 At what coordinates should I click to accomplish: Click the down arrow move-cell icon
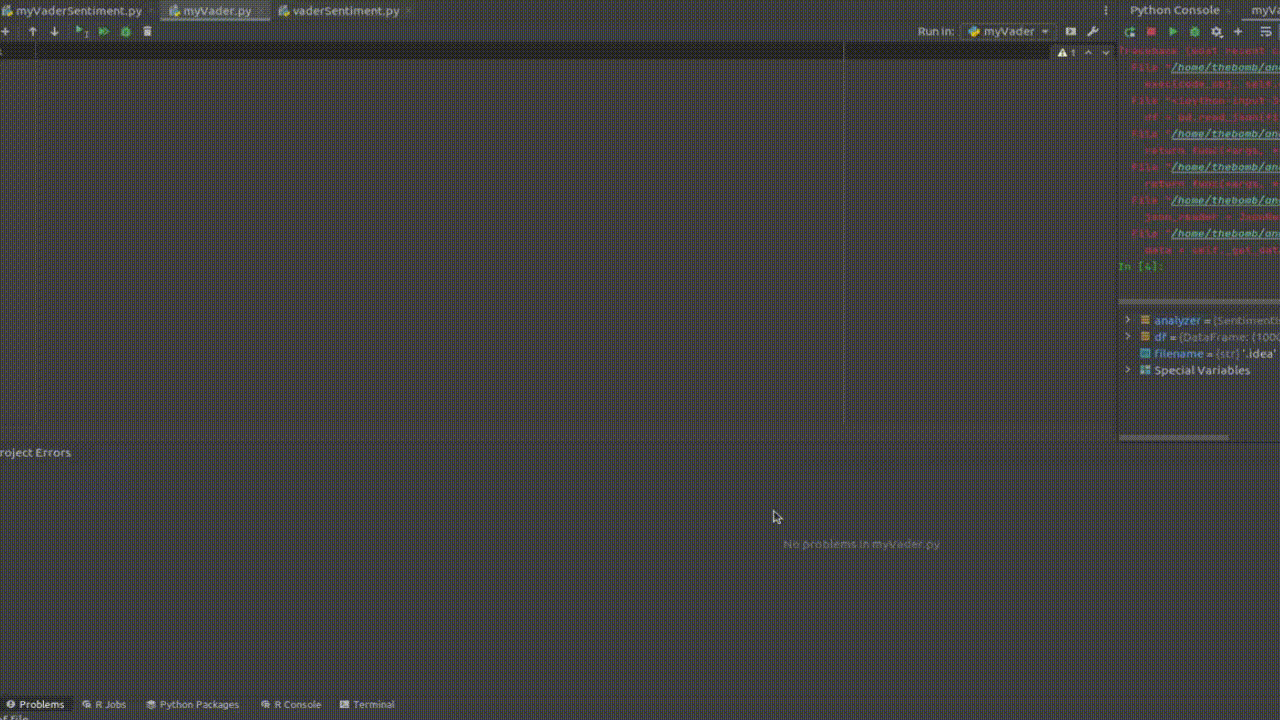55,32
